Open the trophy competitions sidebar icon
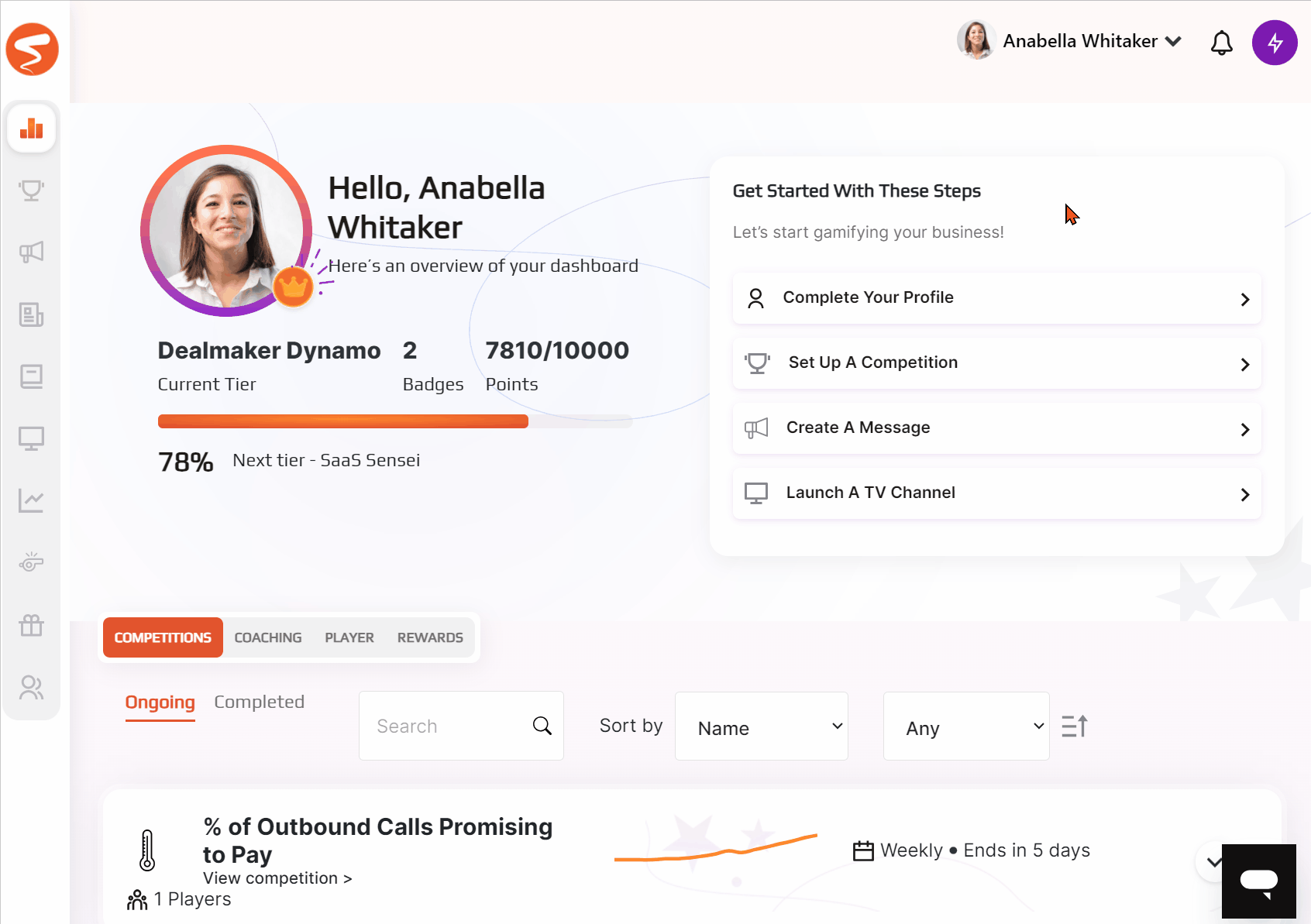Screen dimensions: 1311x924 tap(31, 190)
